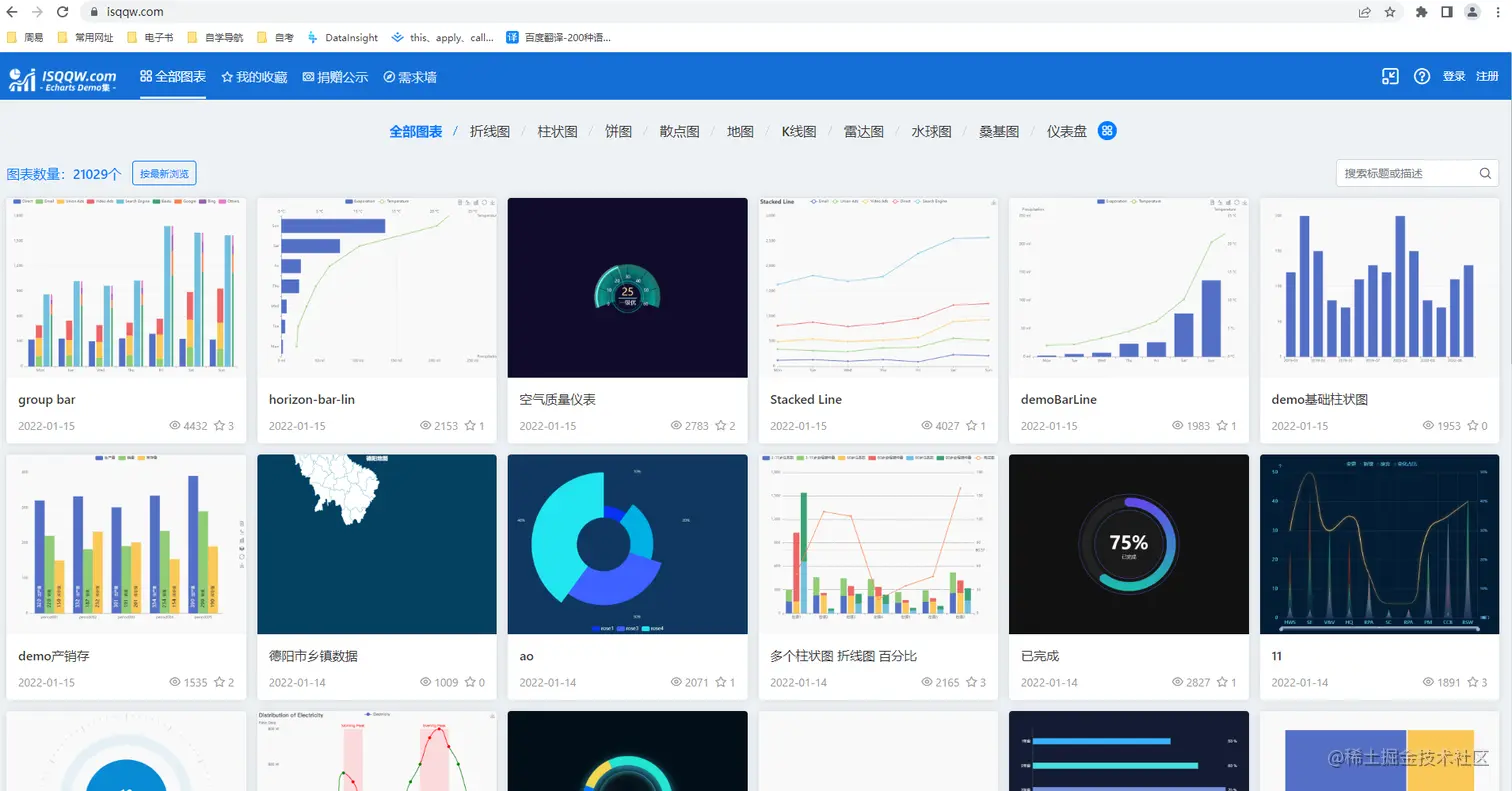The width and height of the screenshot is (1512, 791).
Task: Filter by 地图 category
Action: [740, 131]
